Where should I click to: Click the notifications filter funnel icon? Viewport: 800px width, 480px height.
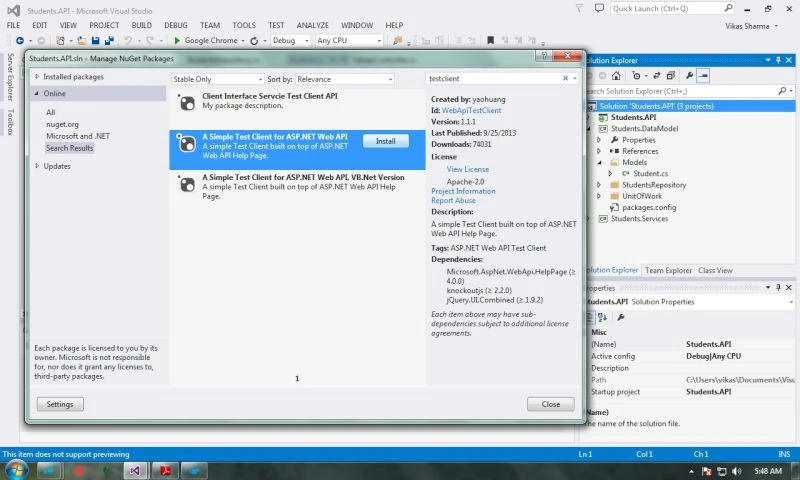579,8
